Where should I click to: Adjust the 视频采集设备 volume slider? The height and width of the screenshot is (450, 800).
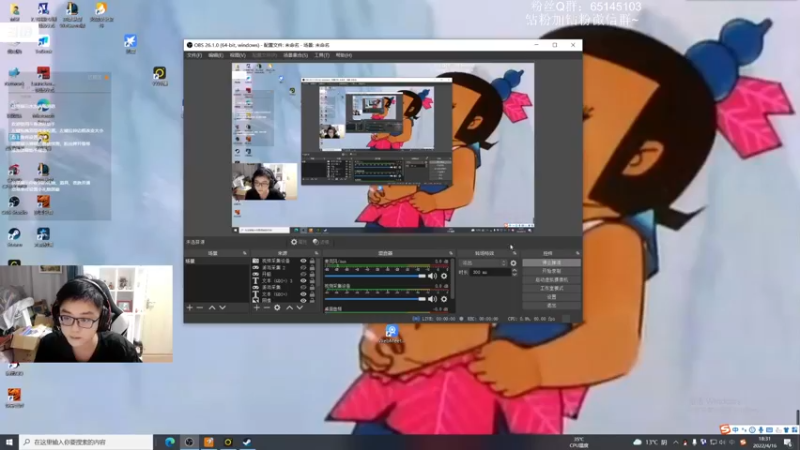click(375, 299)
